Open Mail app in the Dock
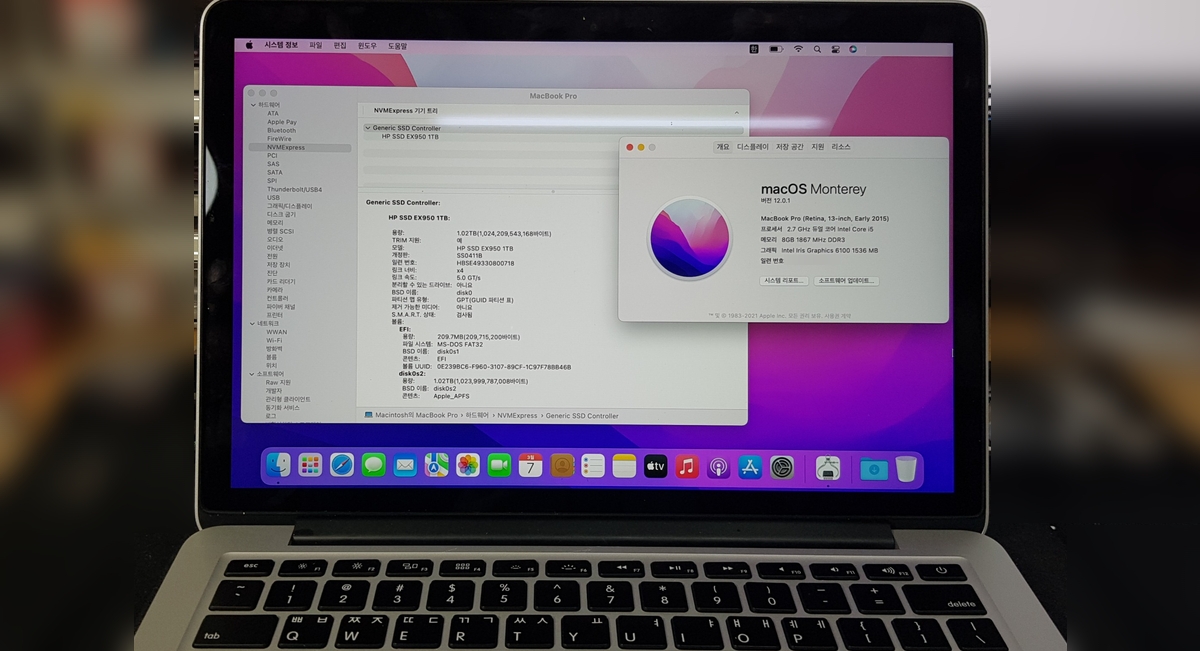 click(405, 465)
